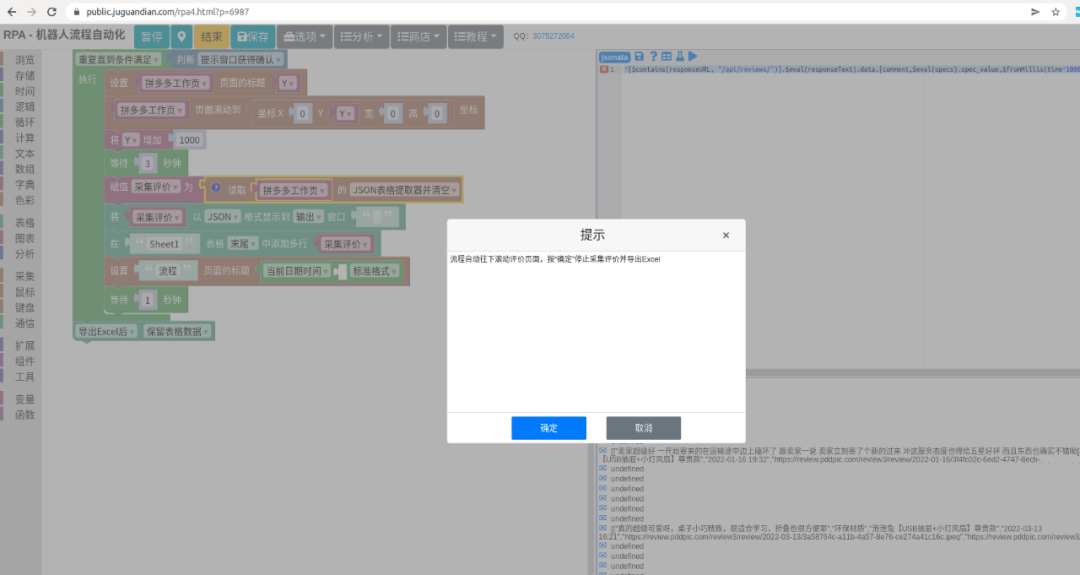Open the 导出Excel后 dropdown

point(106,332)
